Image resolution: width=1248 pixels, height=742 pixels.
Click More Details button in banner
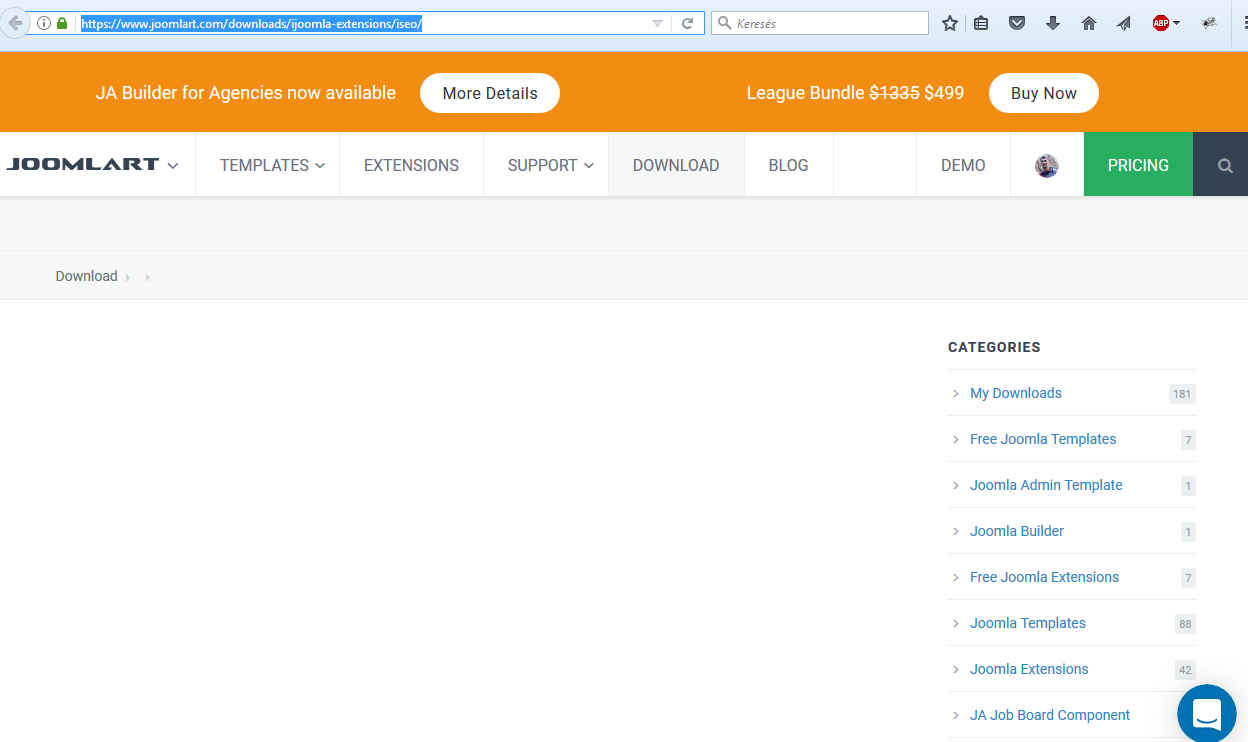click(490, 93)
